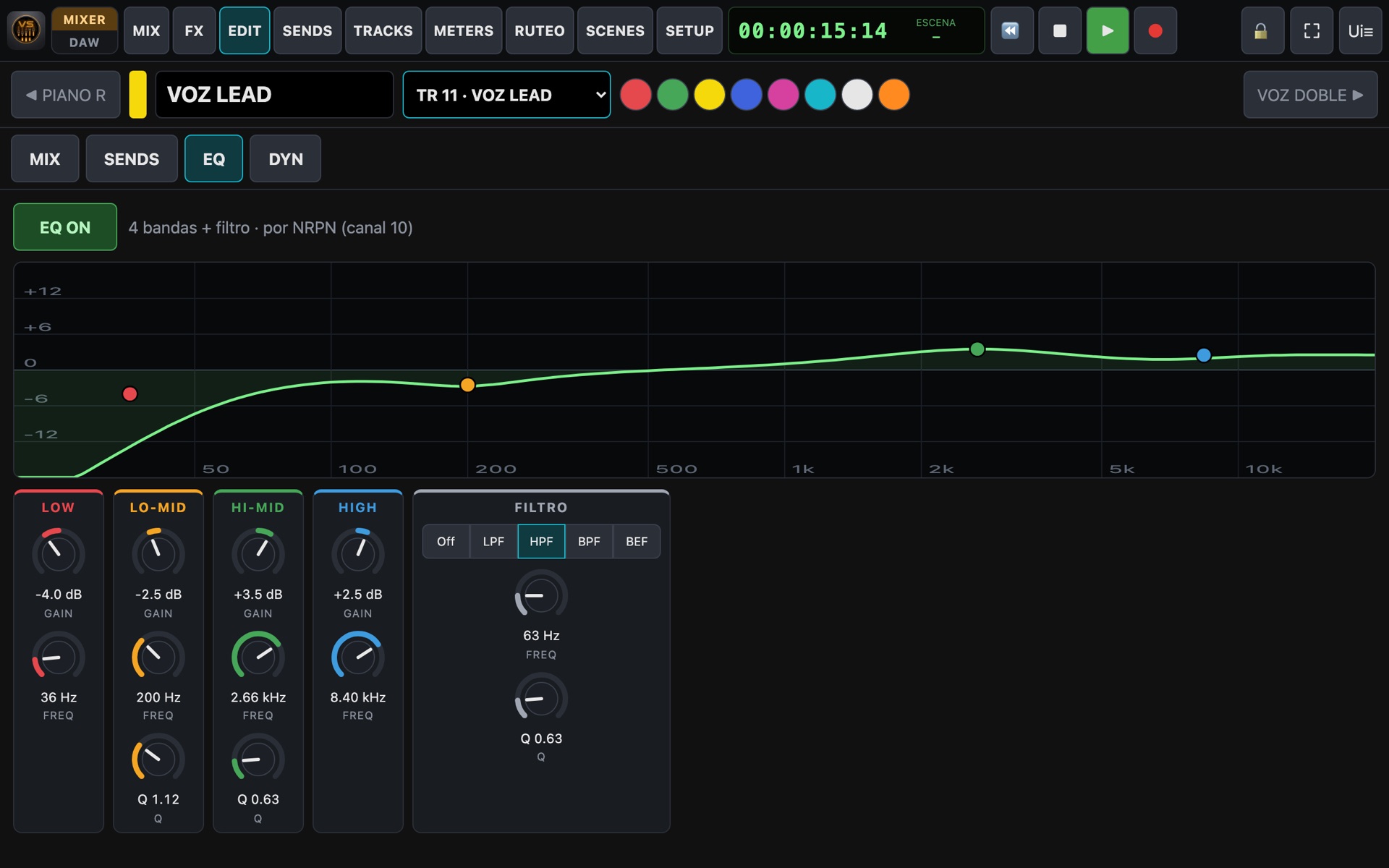Open the SETUP page
The image size is (1389, 868).
coord(689,30)
